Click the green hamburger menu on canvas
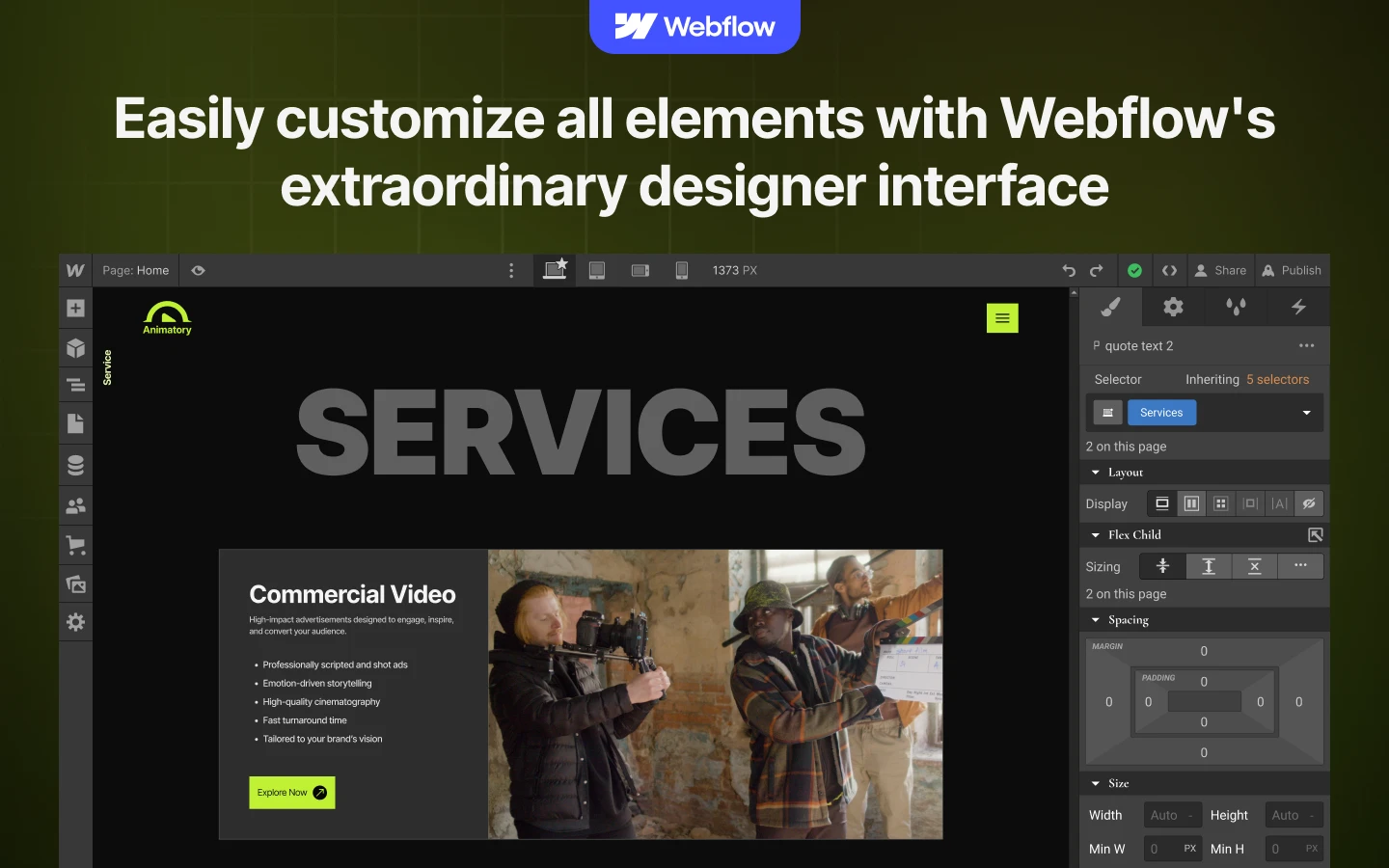Image resolution: width=1389 pixels, height=868 pixels. (x=1002, y=318)
